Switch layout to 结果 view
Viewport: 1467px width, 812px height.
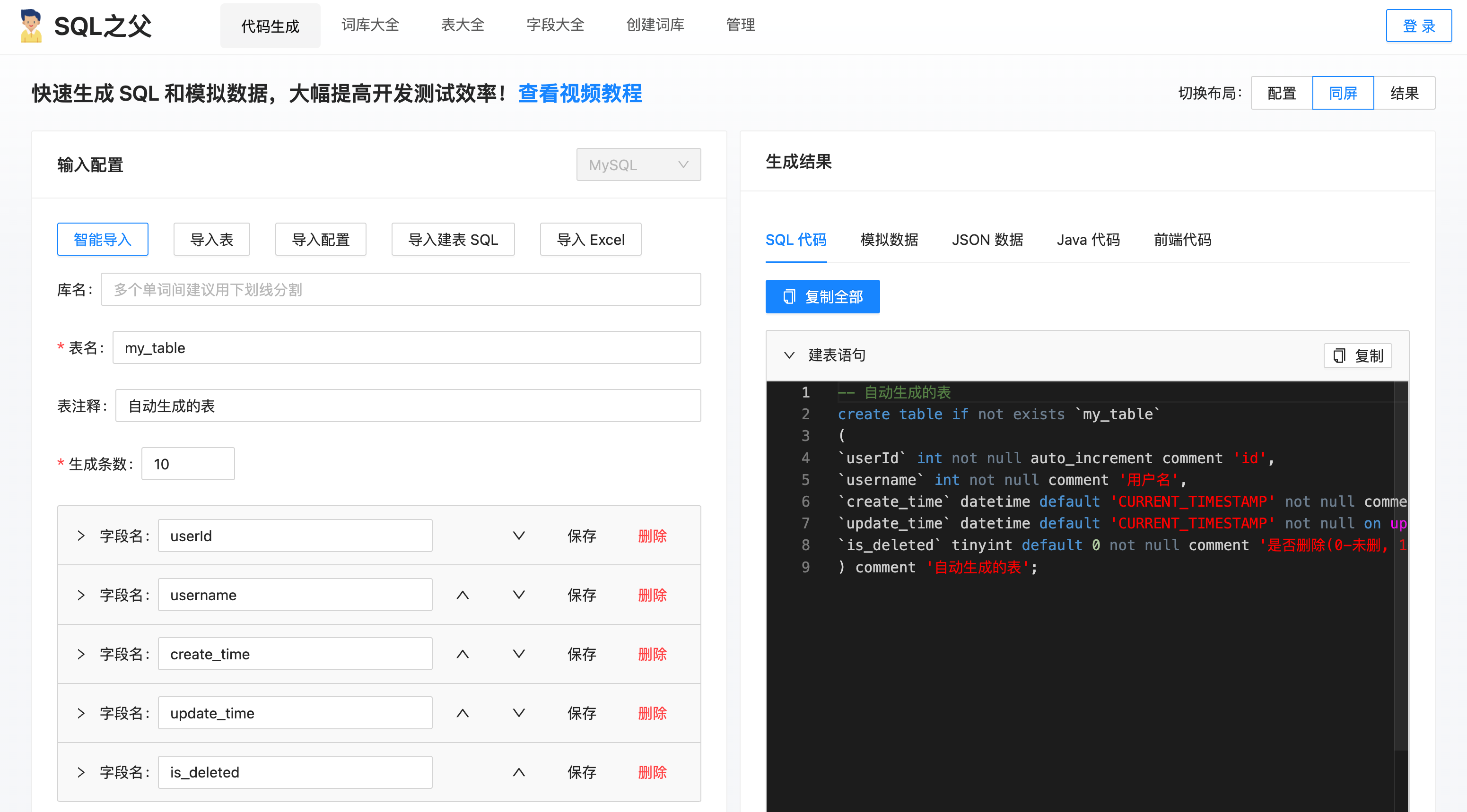click(1404, 93)
